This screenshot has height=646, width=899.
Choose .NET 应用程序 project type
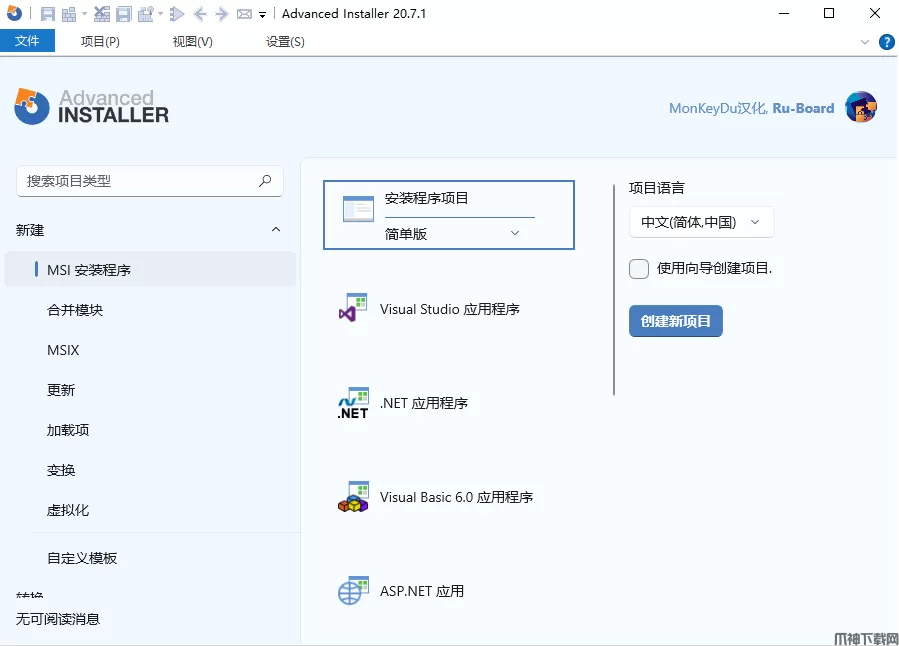424,404
